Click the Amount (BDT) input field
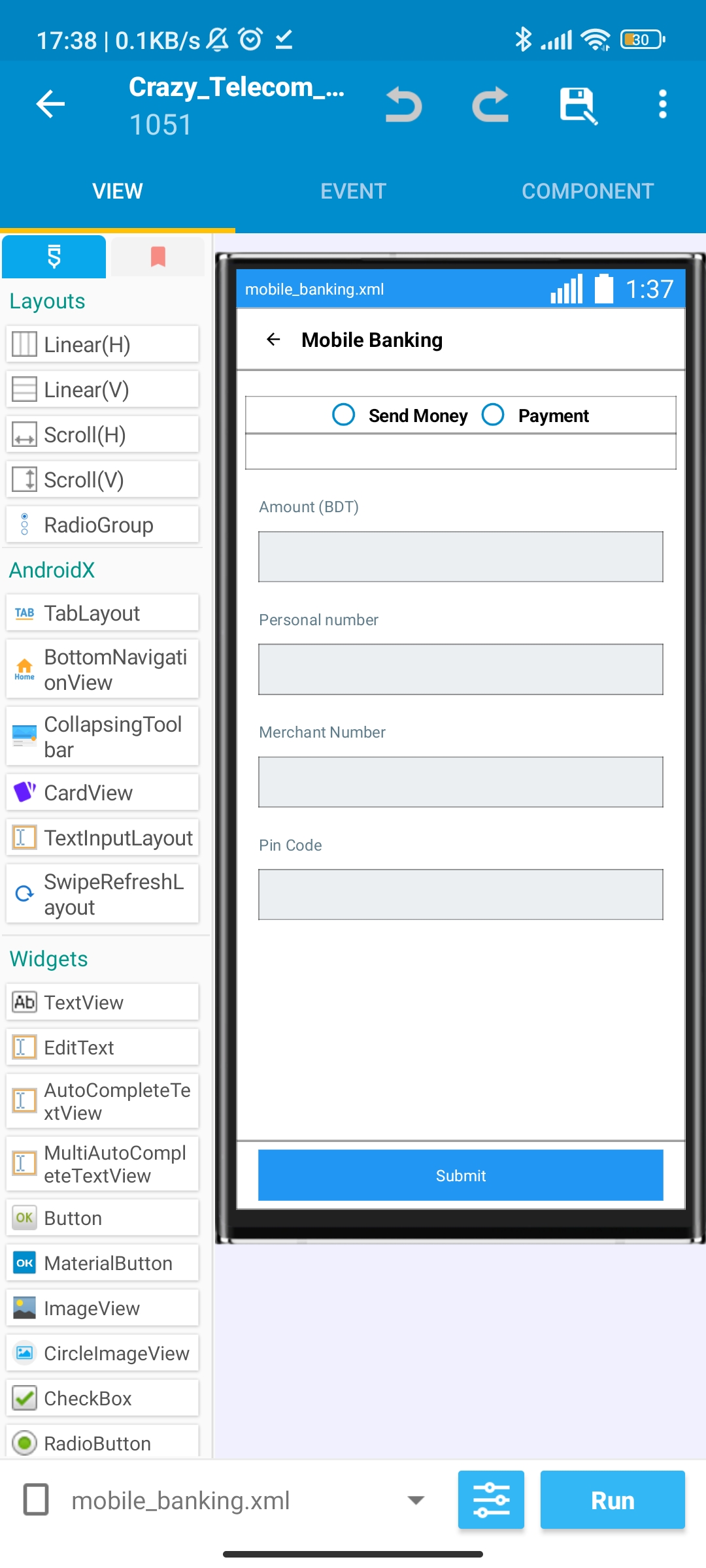This screenshot has width=706, height=1568. [460, 557]
